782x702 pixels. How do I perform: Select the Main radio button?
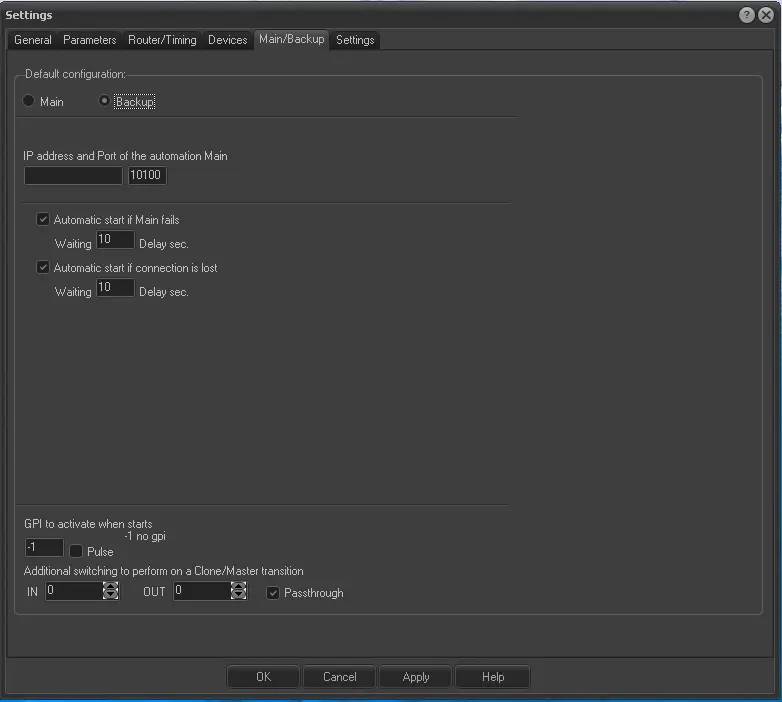29,102
